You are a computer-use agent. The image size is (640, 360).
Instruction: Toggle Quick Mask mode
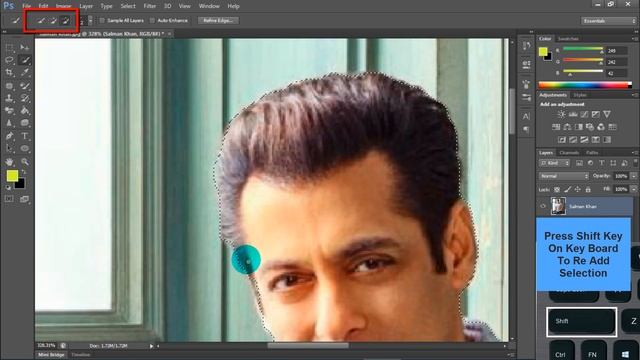[9, 199]
